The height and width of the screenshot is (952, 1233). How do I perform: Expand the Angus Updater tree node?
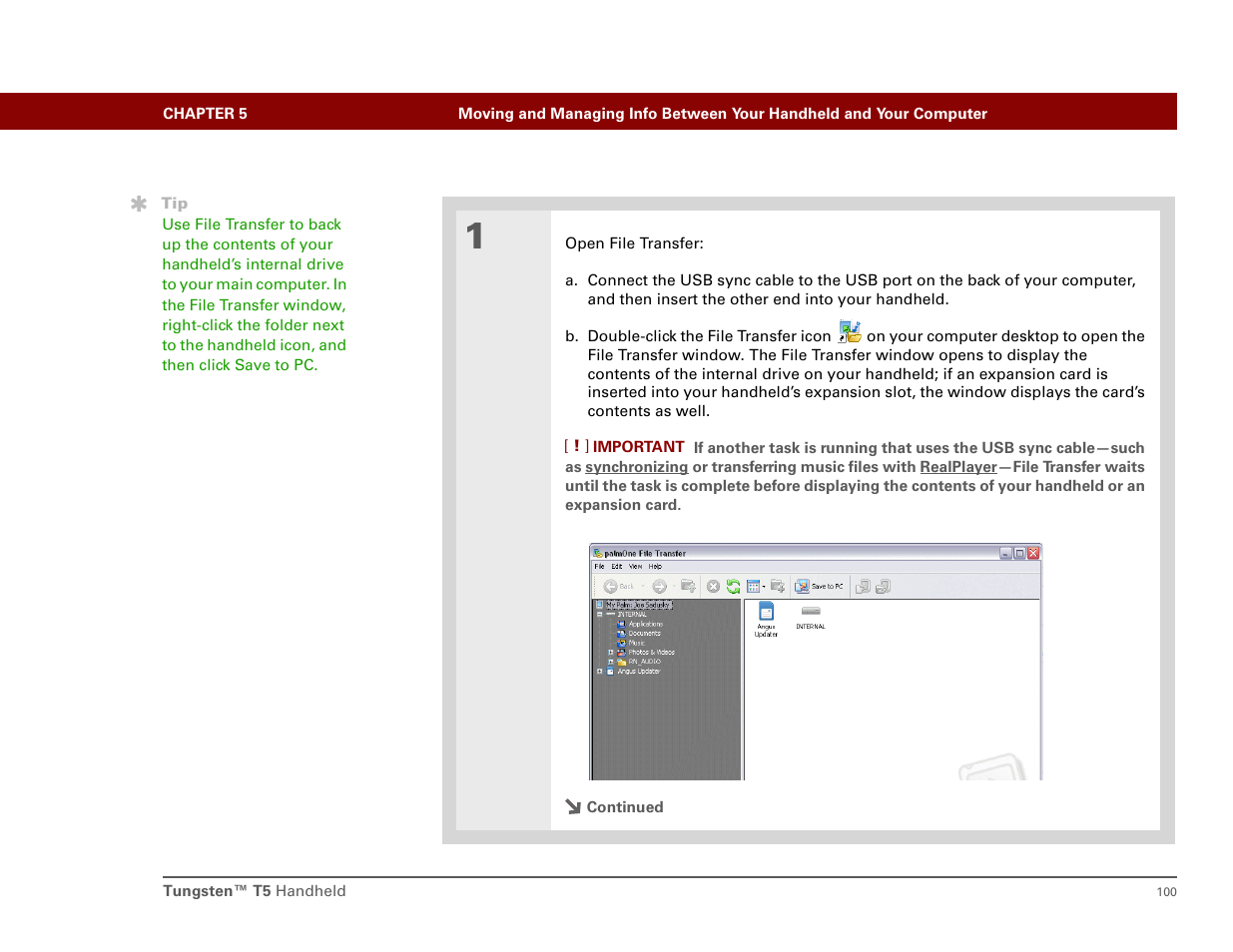tap(599, 672)
